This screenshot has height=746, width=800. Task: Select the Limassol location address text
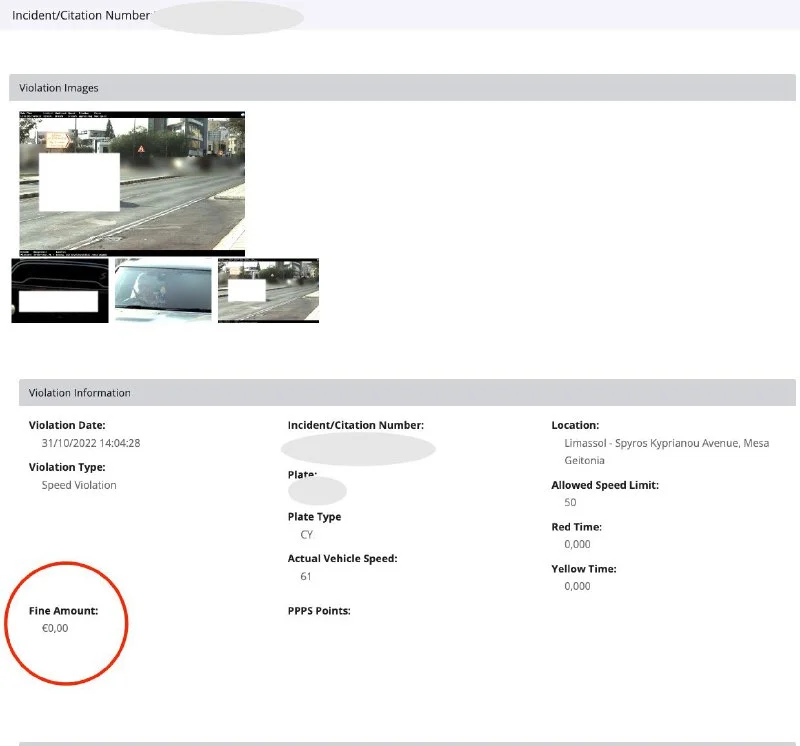pos(666,451)
